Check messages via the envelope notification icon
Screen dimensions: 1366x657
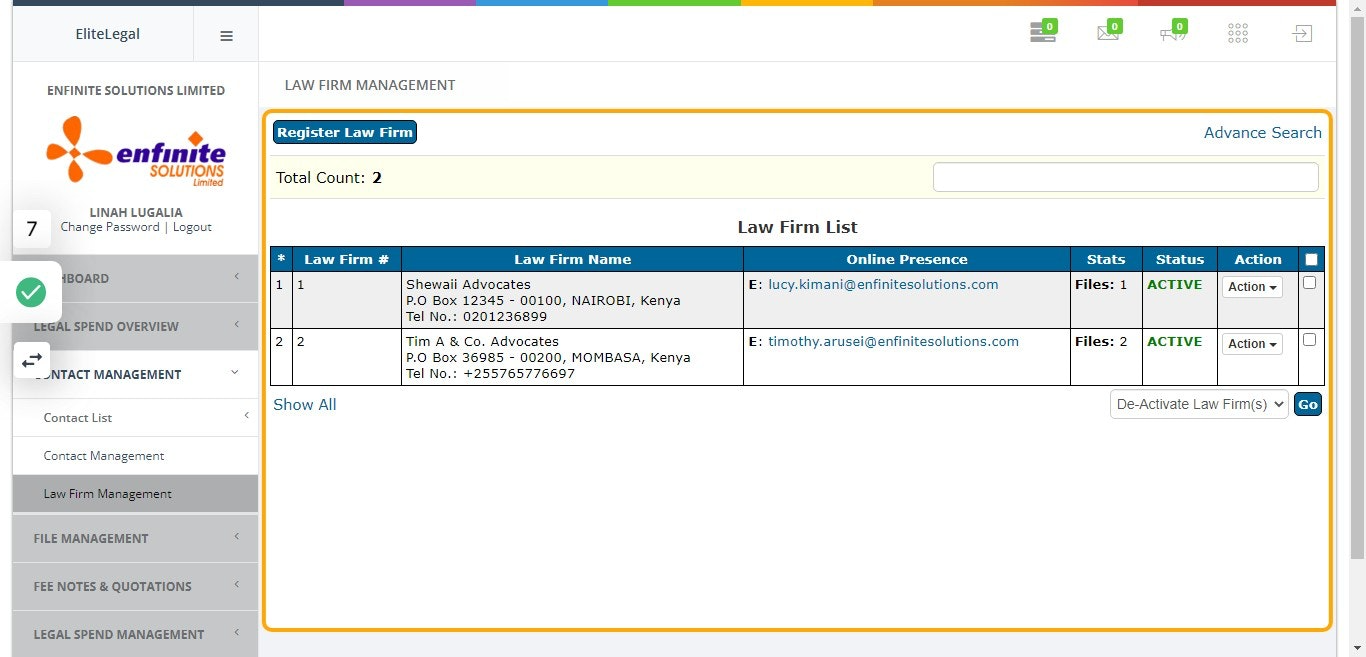tap(1107, 31)
